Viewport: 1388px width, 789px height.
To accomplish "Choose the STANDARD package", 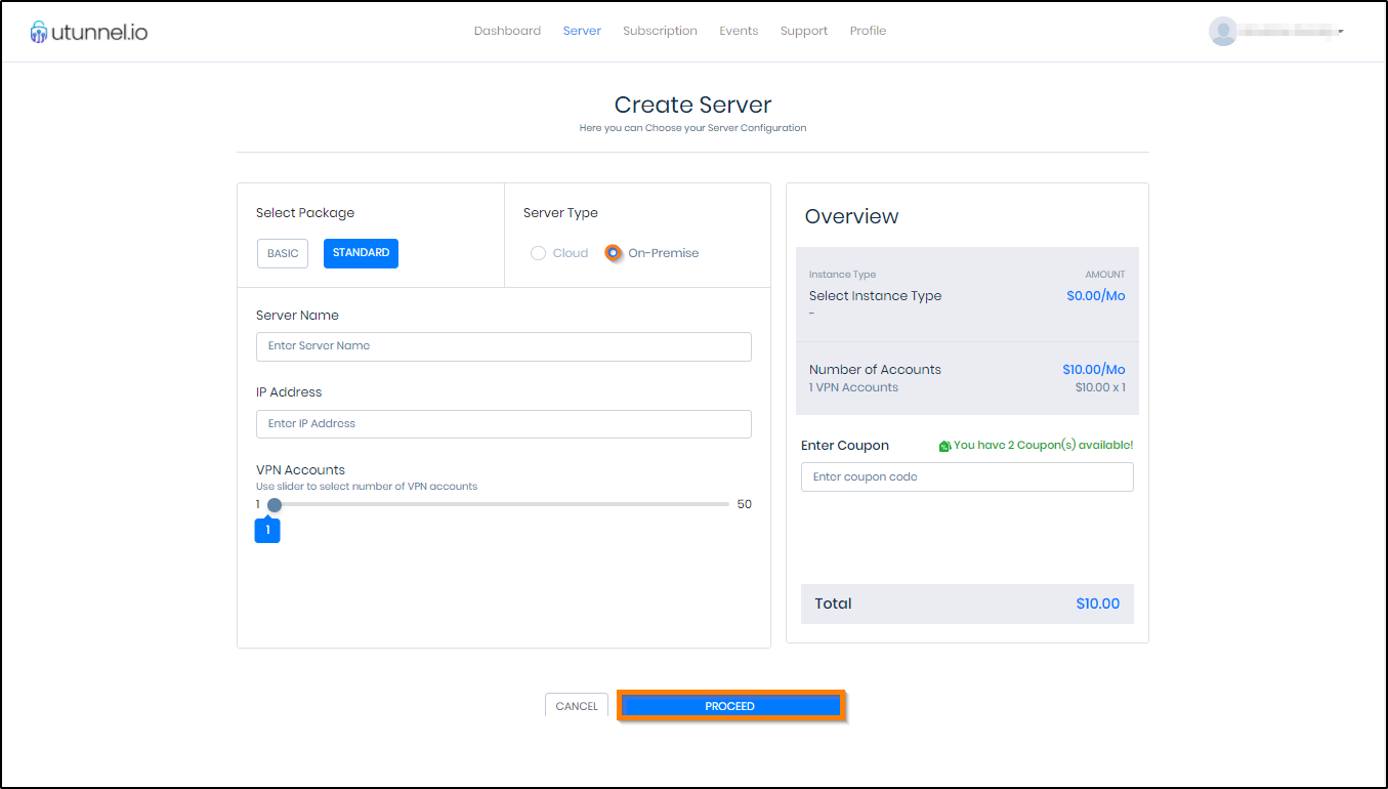I will [x=360, y=253].
